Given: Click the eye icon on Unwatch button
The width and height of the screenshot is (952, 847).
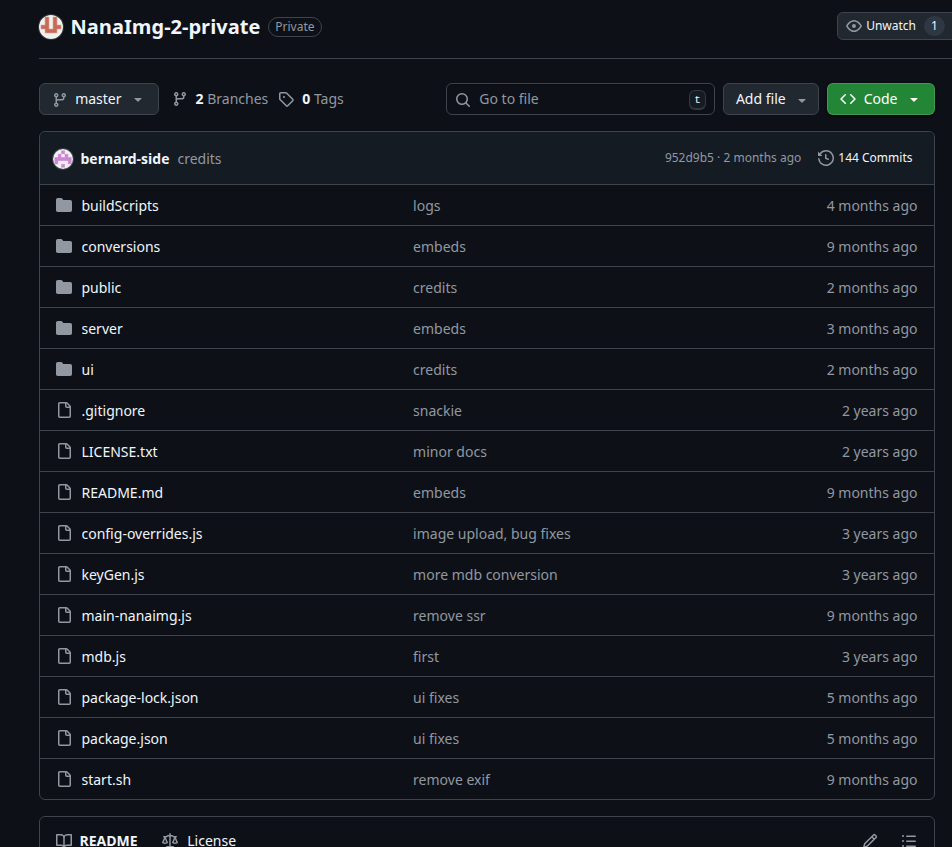Looking at the screenshot, I should coord(854,26).
